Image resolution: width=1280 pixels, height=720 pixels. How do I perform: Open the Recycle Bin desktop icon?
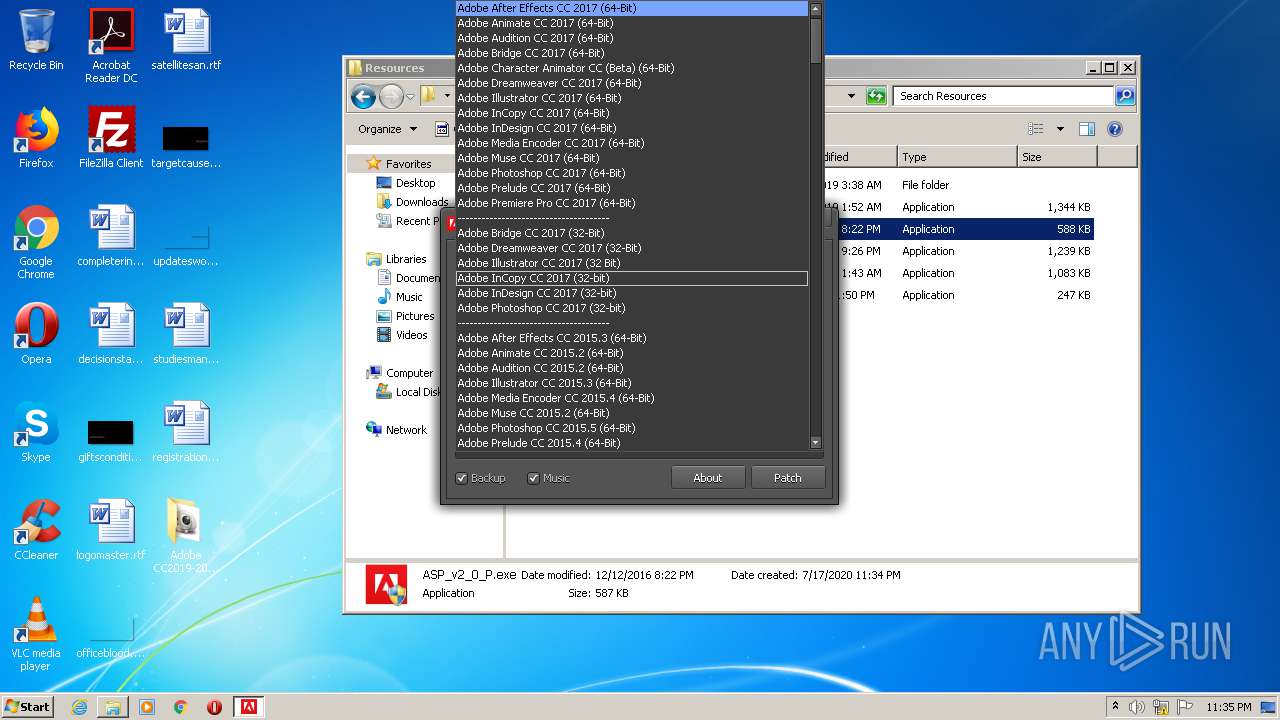[x=36, y=40]
